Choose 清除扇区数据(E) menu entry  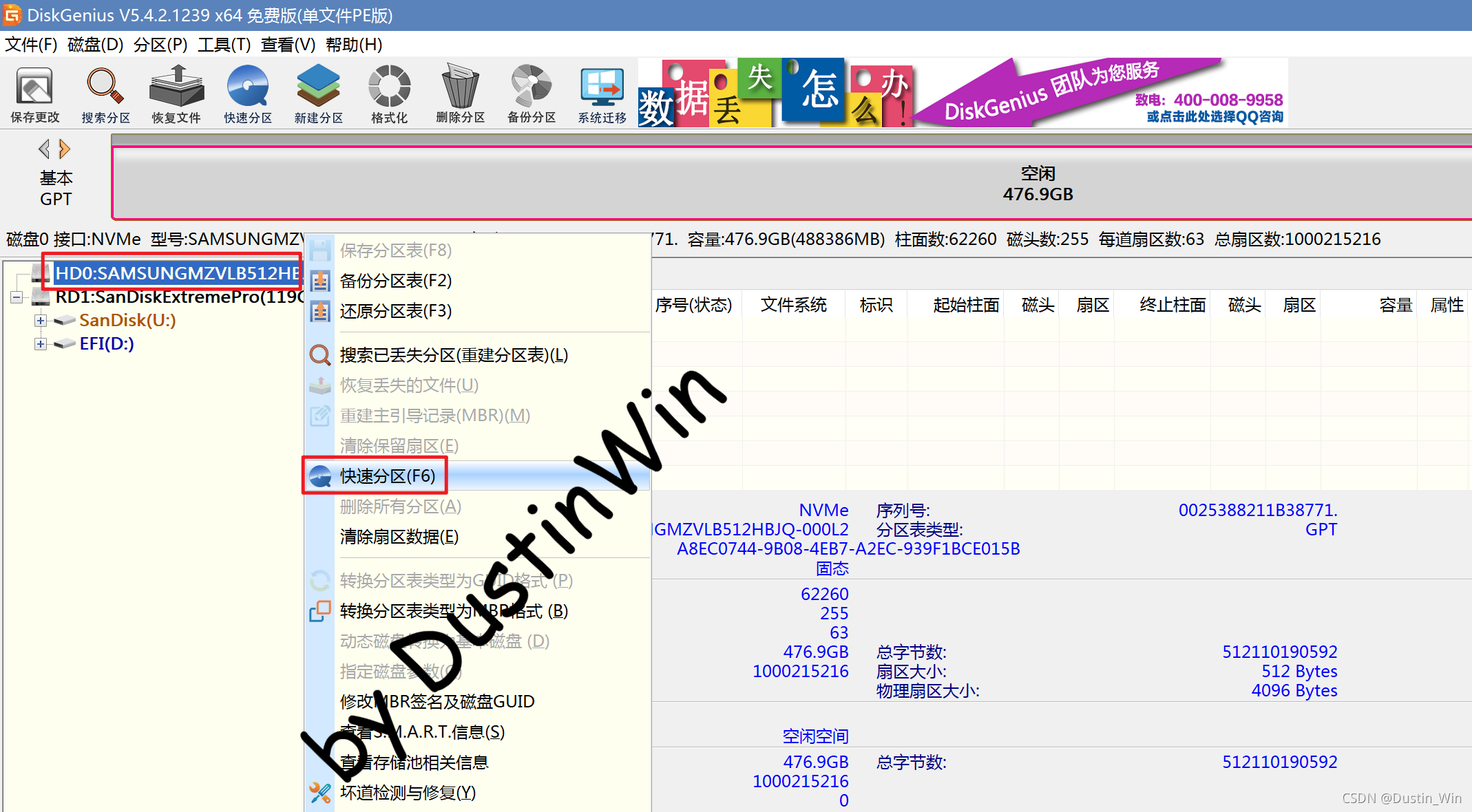pyautogui.click(x=478, y=537)
